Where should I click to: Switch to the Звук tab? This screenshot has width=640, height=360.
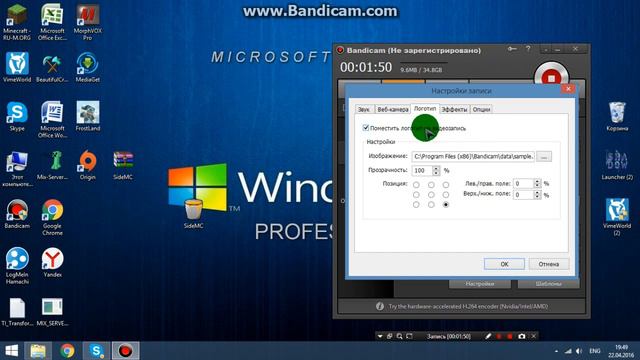point(364,109)
